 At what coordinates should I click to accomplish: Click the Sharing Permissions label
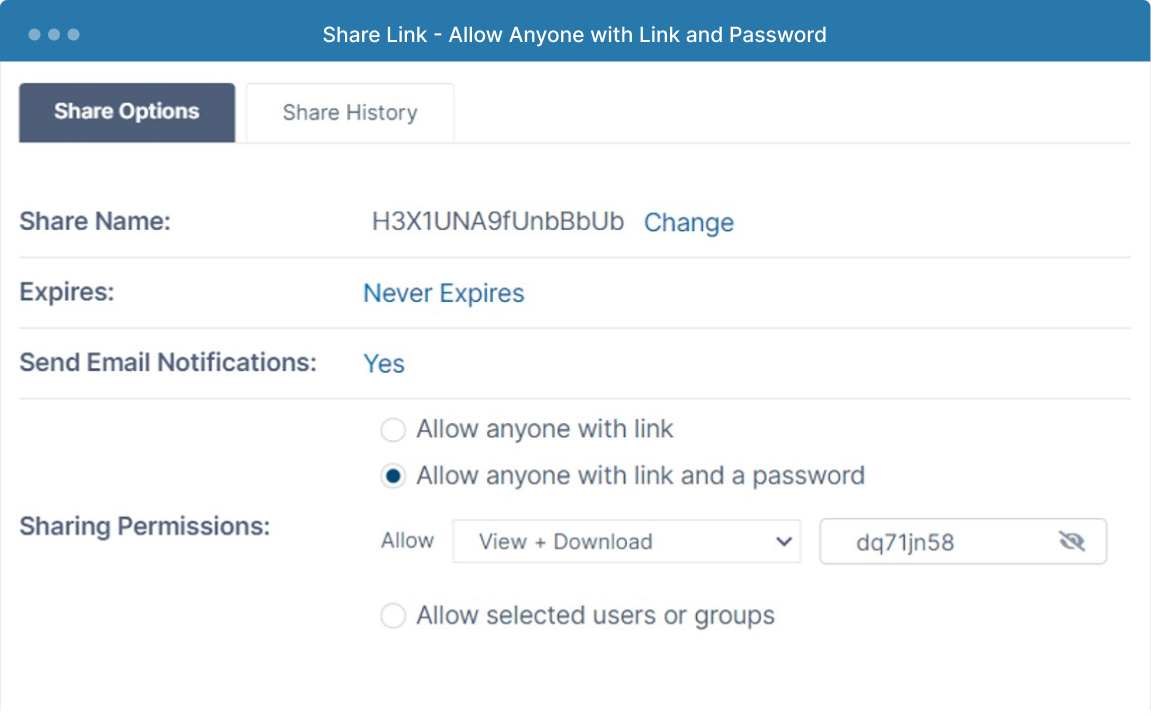click(145, 526)
